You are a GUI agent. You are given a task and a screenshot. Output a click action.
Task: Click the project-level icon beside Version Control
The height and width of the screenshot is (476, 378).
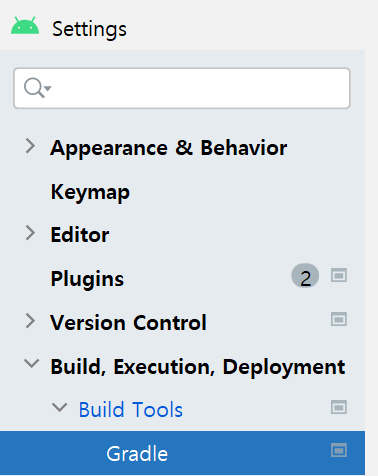click(339, 319)
